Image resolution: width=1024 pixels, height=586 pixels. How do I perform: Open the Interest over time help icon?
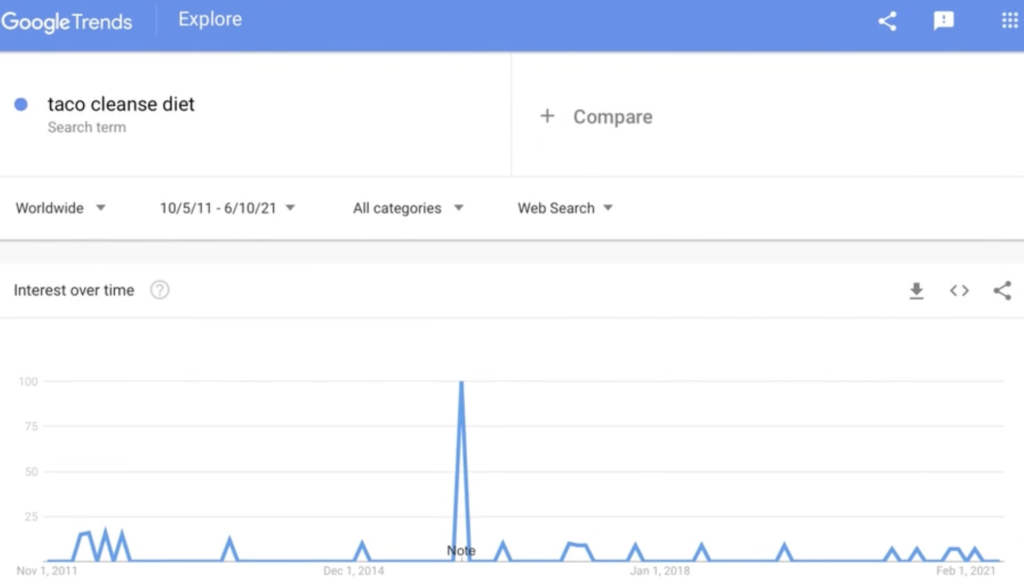tap(160, 290)
